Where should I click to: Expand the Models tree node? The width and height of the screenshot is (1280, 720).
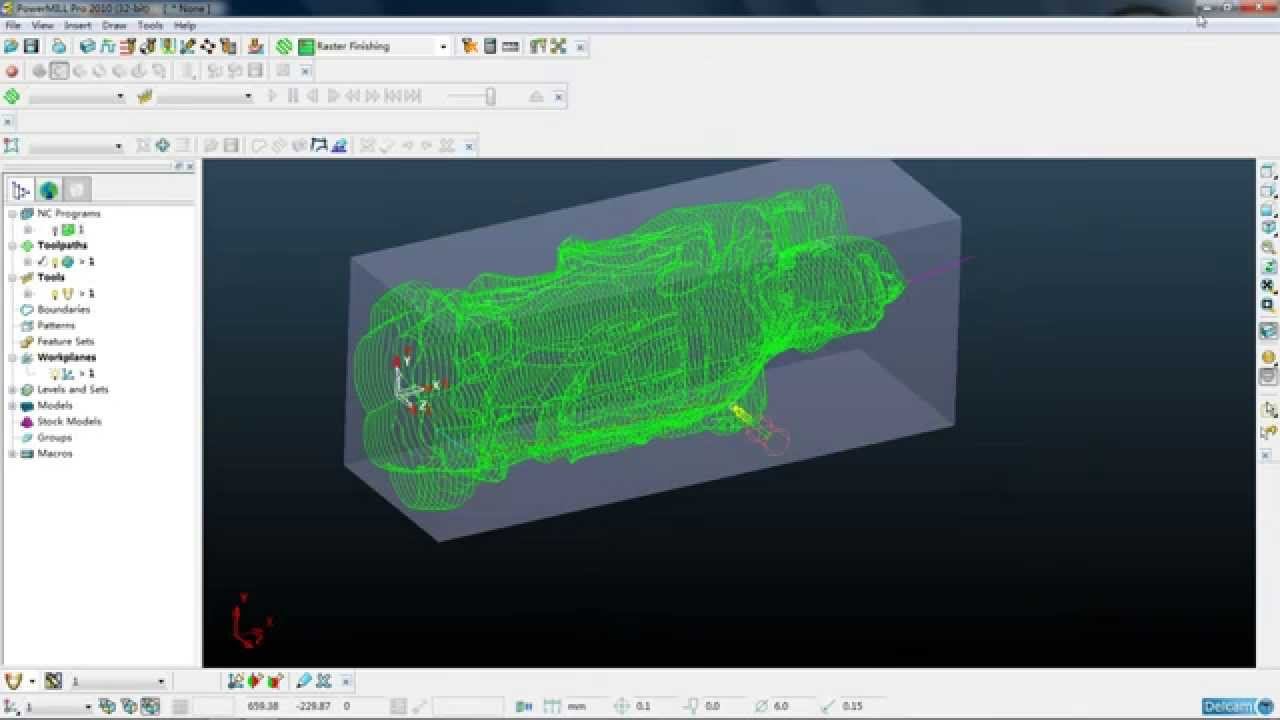pyautogui.click(x=13, y=406)
